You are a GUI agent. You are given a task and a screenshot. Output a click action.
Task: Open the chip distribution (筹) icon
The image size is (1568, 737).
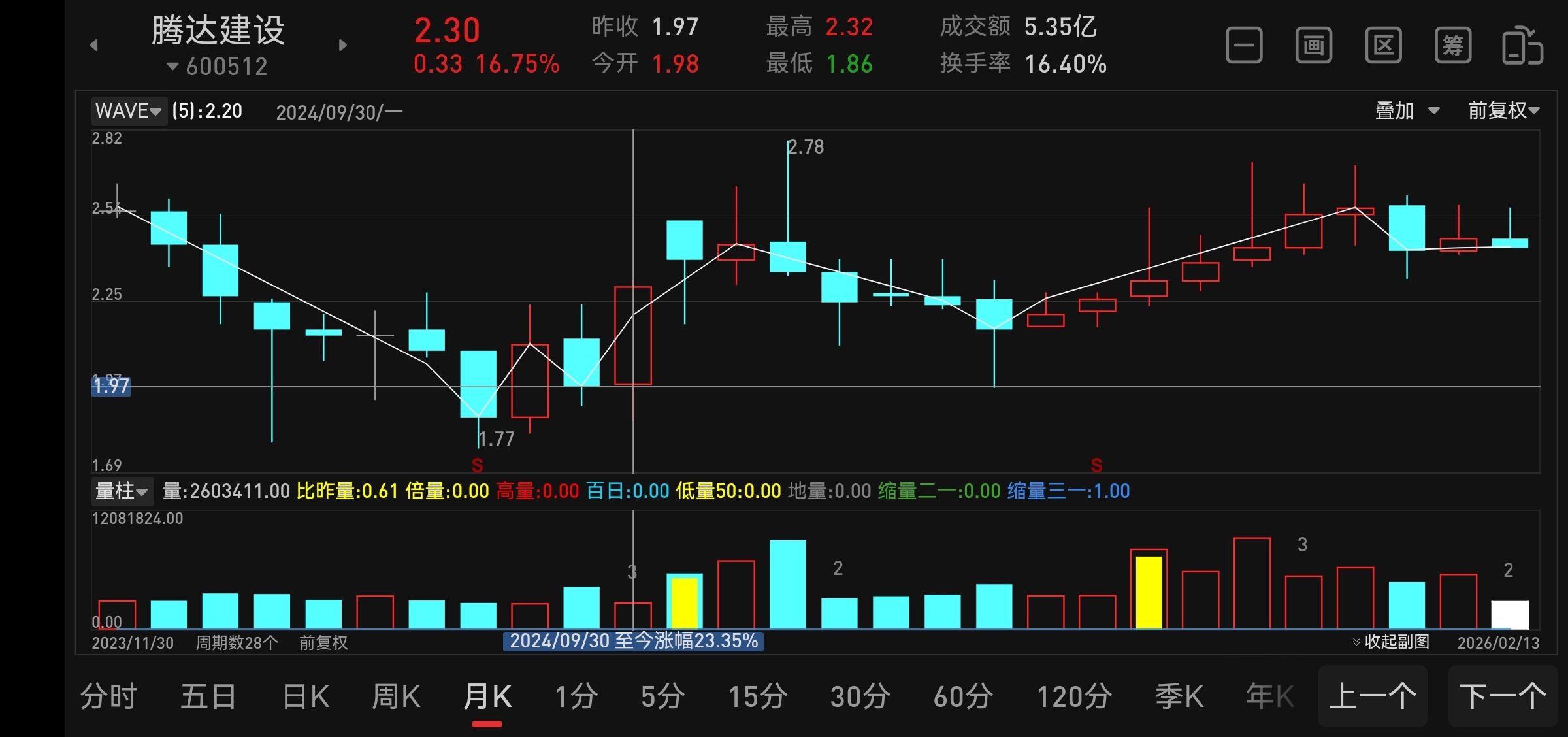1452,46
